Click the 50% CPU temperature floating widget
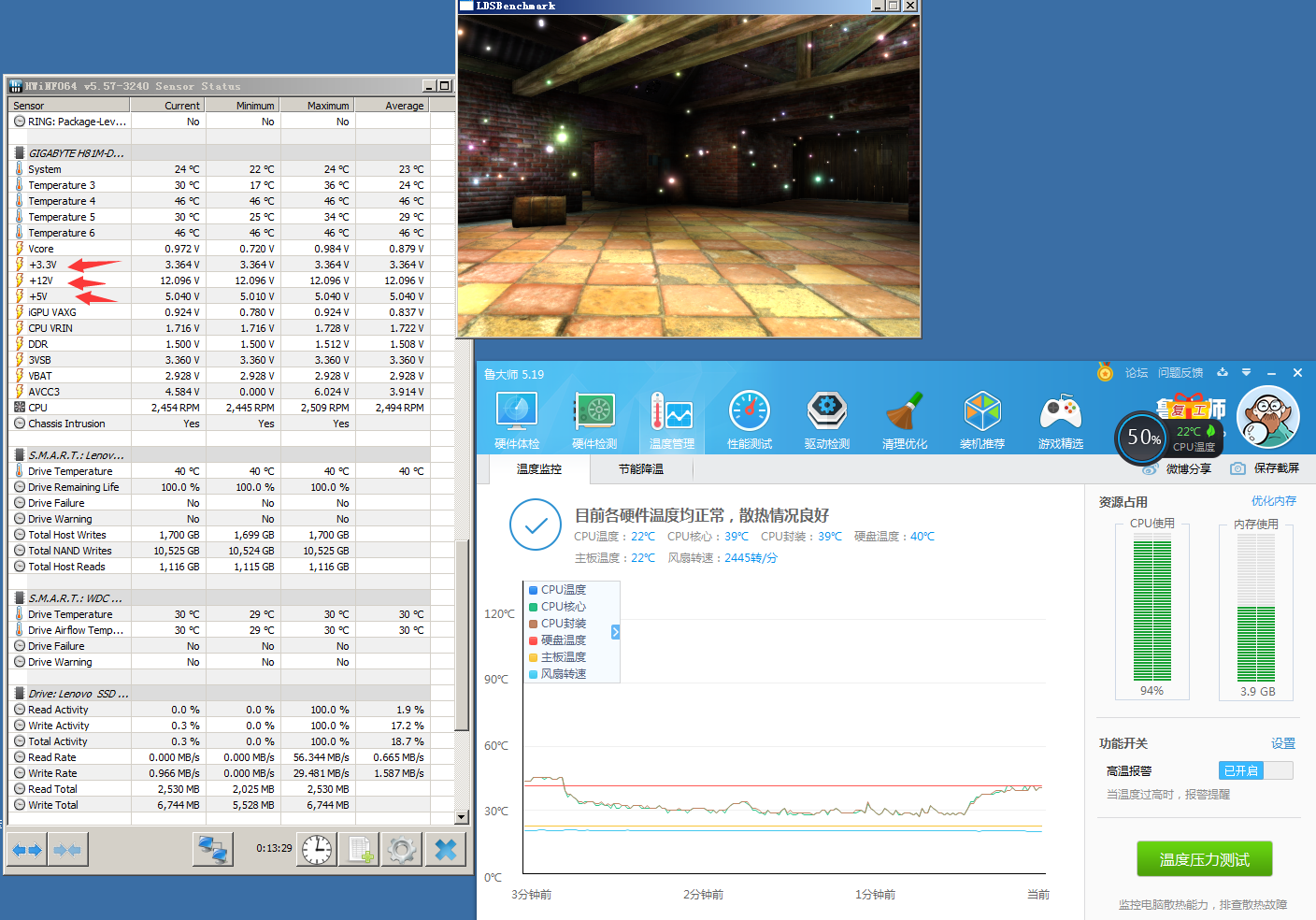The width and height of the screenshot is (1316, 920). click(1169, 438)
